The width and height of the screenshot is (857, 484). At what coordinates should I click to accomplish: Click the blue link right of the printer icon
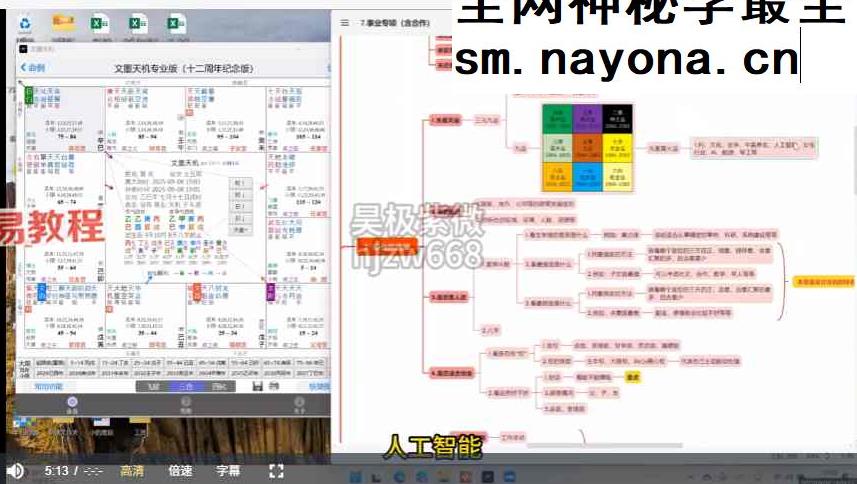[319, 386]
